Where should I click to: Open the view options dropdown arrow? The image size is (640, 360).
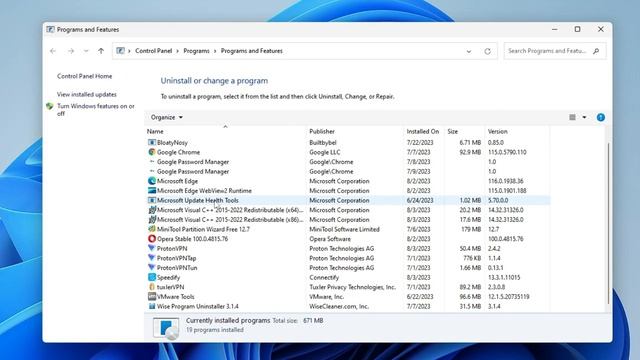pyautogui.click(x=584, y=118)
